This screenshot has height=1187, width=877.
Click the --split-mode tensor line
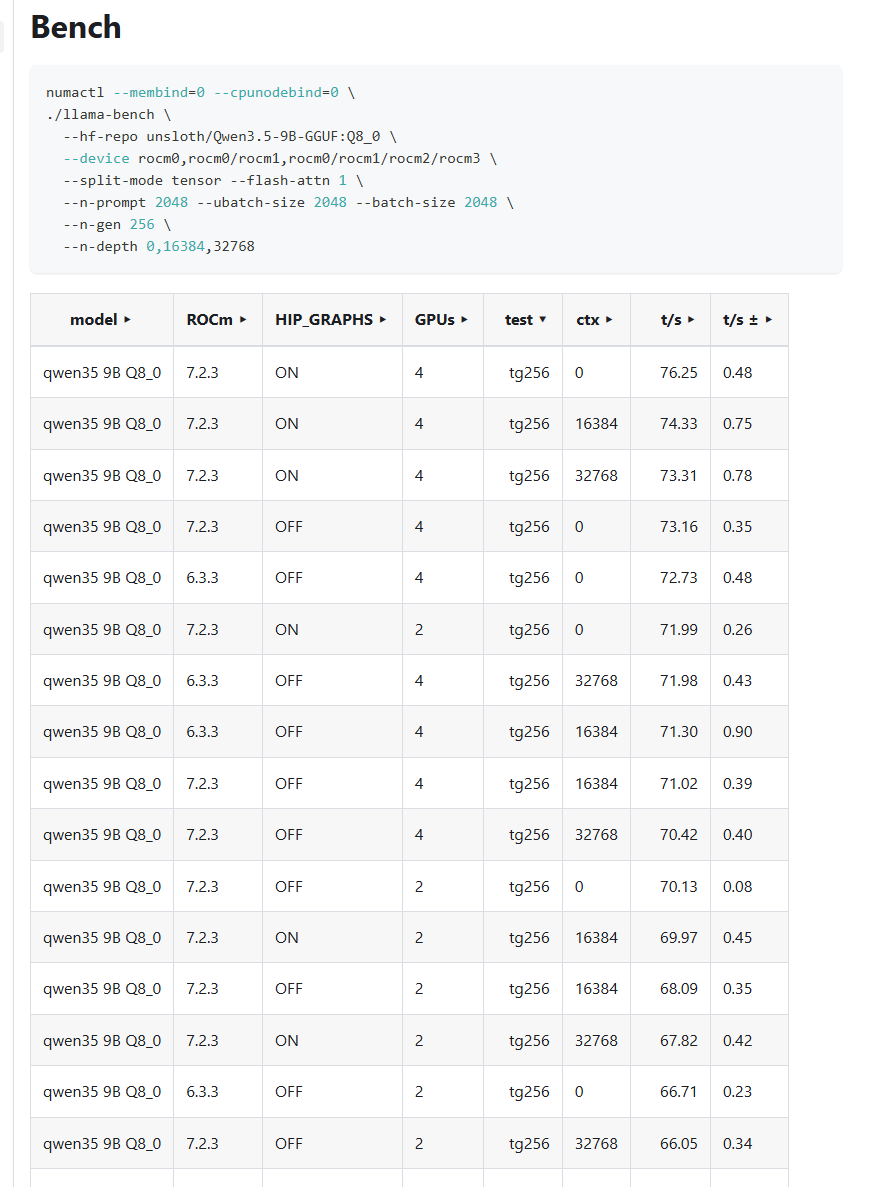click(x=214, y=180)
